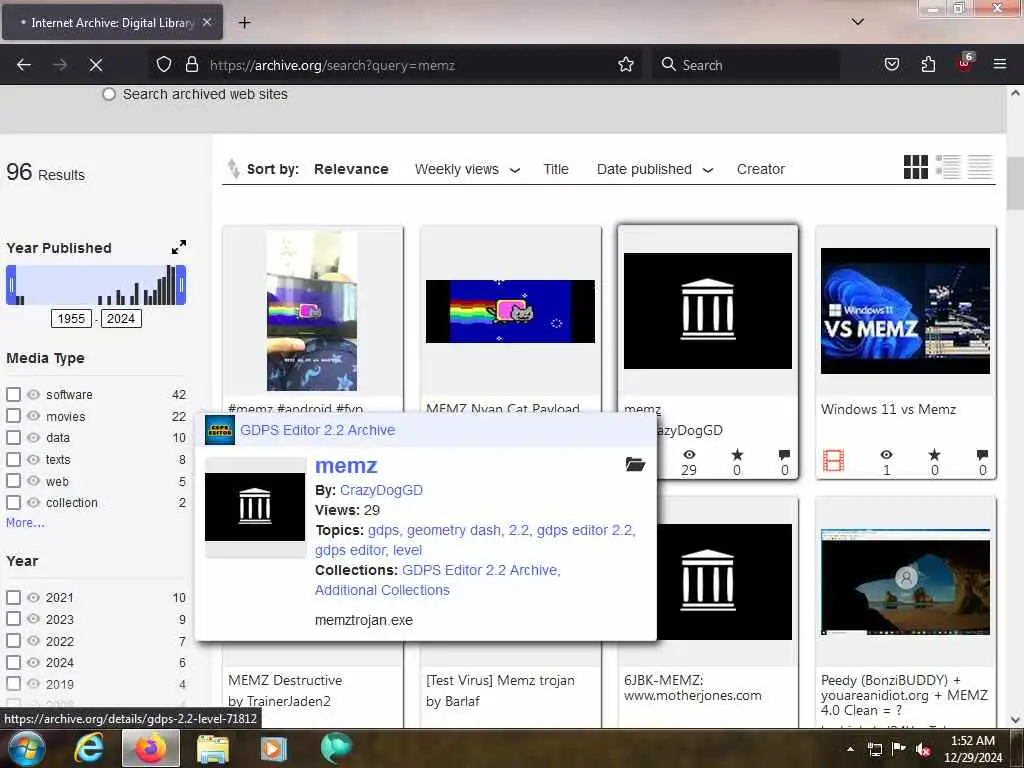Click the muted volume tray icon
Image resolution: width=1024 pixels, height=768 pixels.
click(x=923, y=749)
